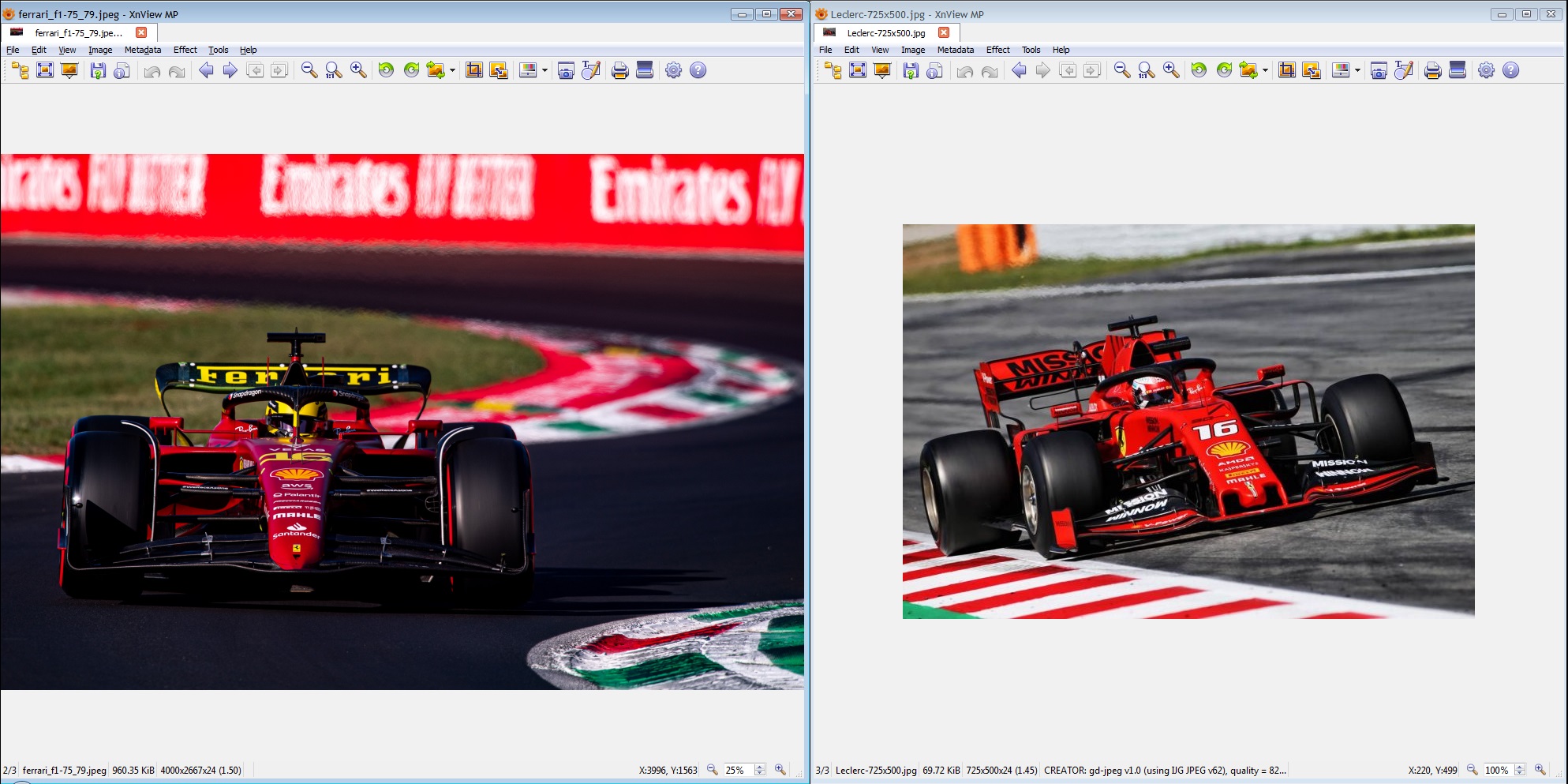
Task: Open the file browser in the ferrari window
Action: [21, 70]
